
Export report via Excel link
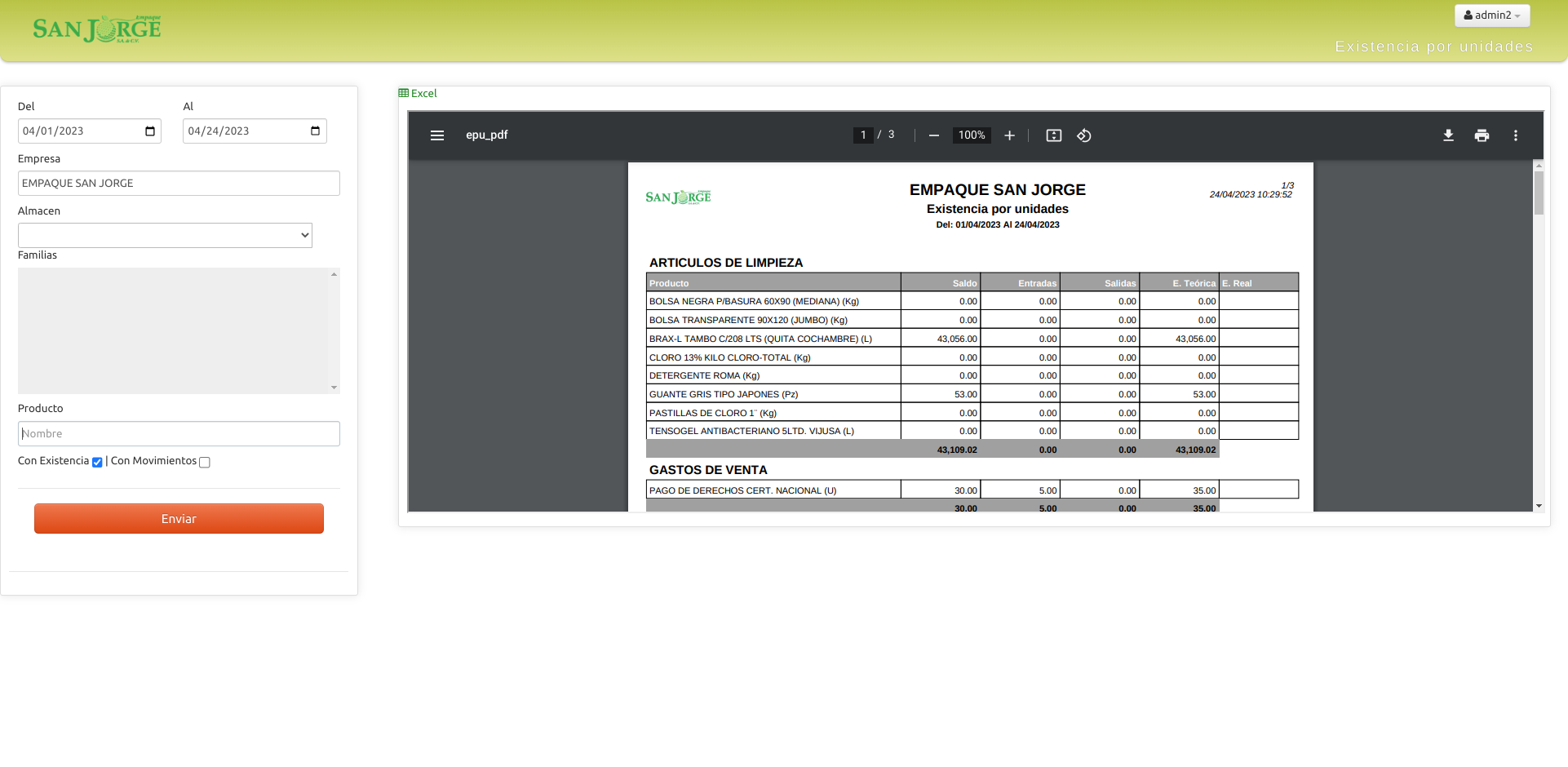(x=418, y=94)
